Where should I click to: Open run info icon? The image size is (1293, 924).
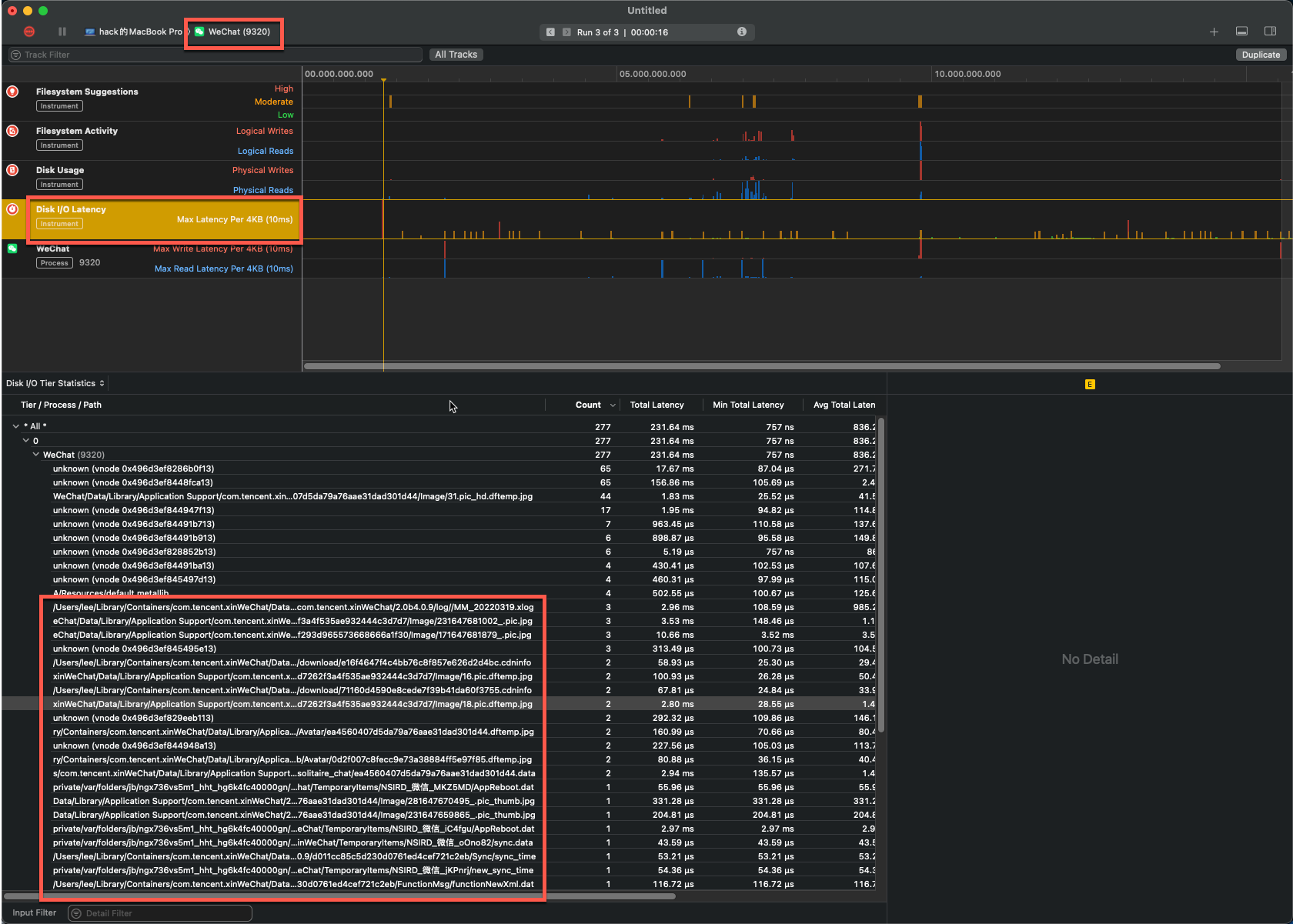(x=742, y=32)
